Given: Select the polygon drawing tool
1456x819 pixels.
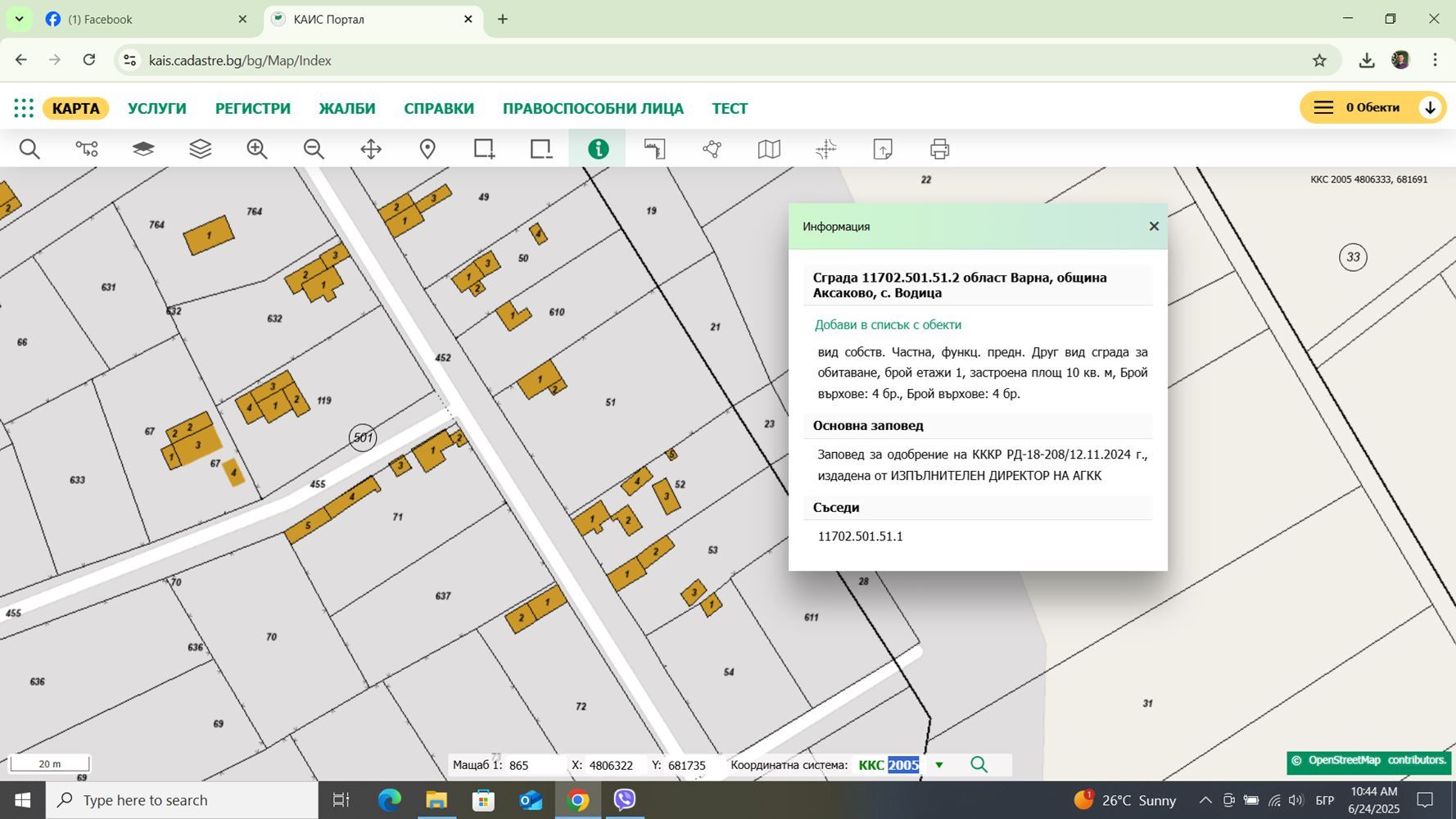Looking at the screenshot, I should tap(712, 149).
